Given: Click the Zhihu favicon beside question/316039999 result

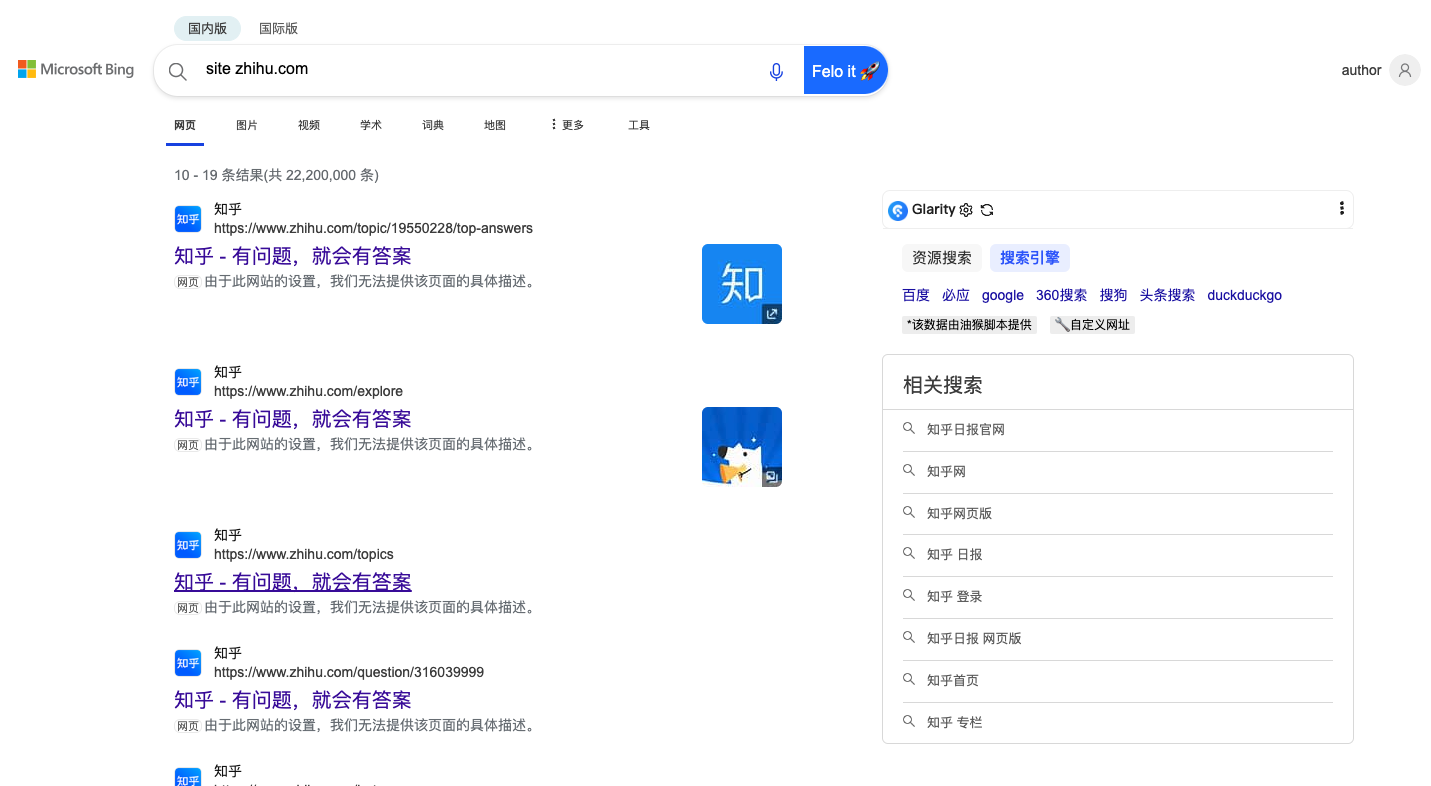Looking at the screenshot, I should coord(188,663).
